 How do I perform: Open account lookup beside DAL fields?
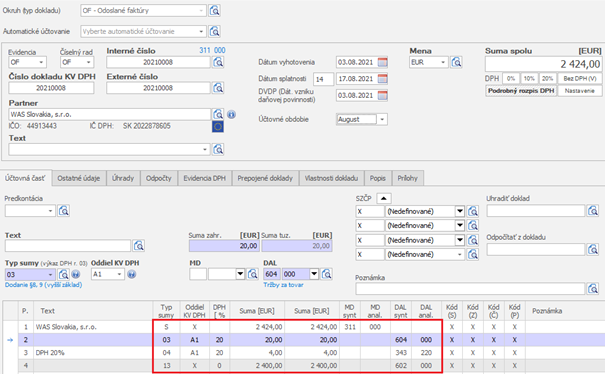[x=326, y=274]
